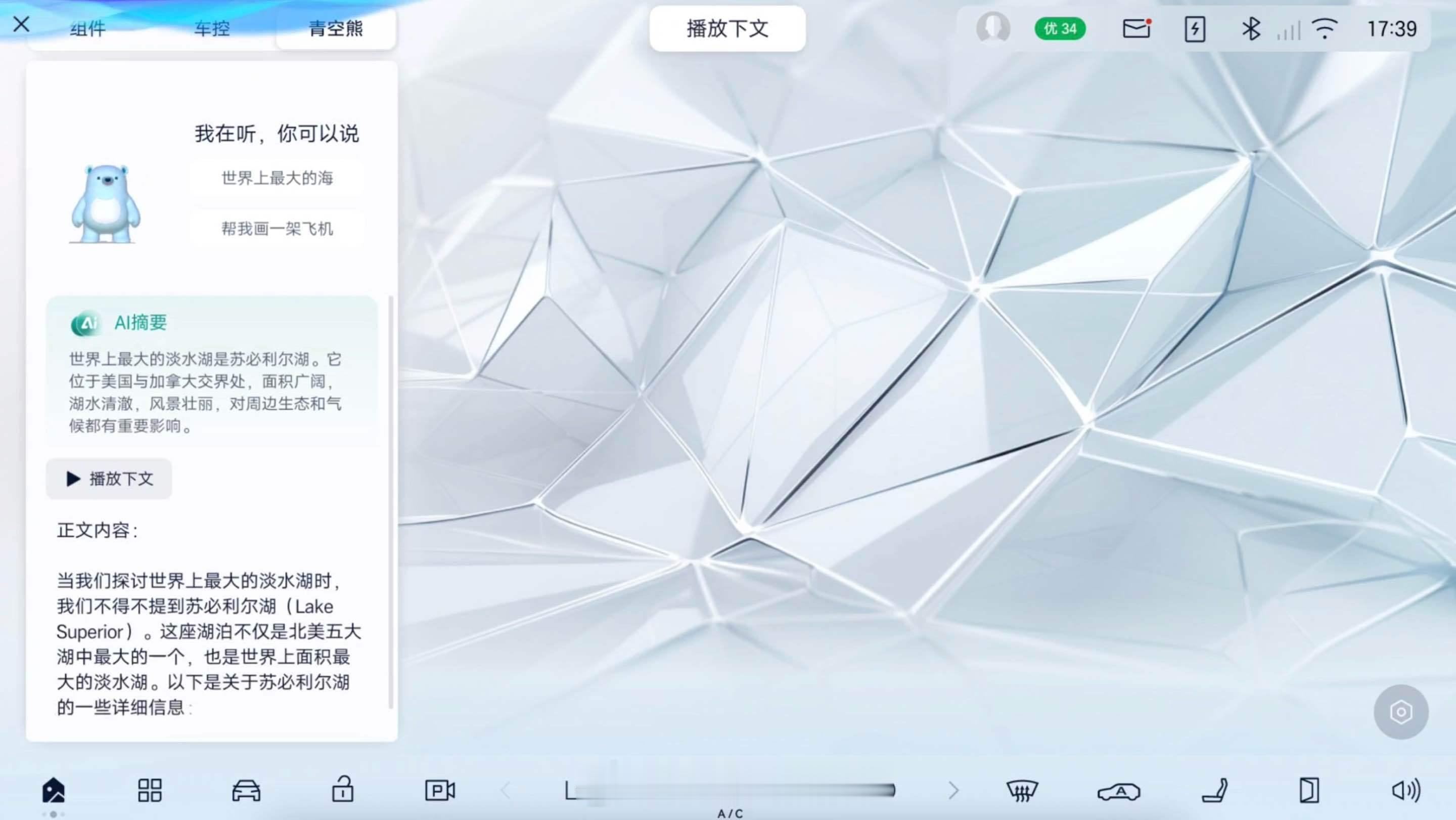Switch to the 组件 tab

click(x=87, y=28)
